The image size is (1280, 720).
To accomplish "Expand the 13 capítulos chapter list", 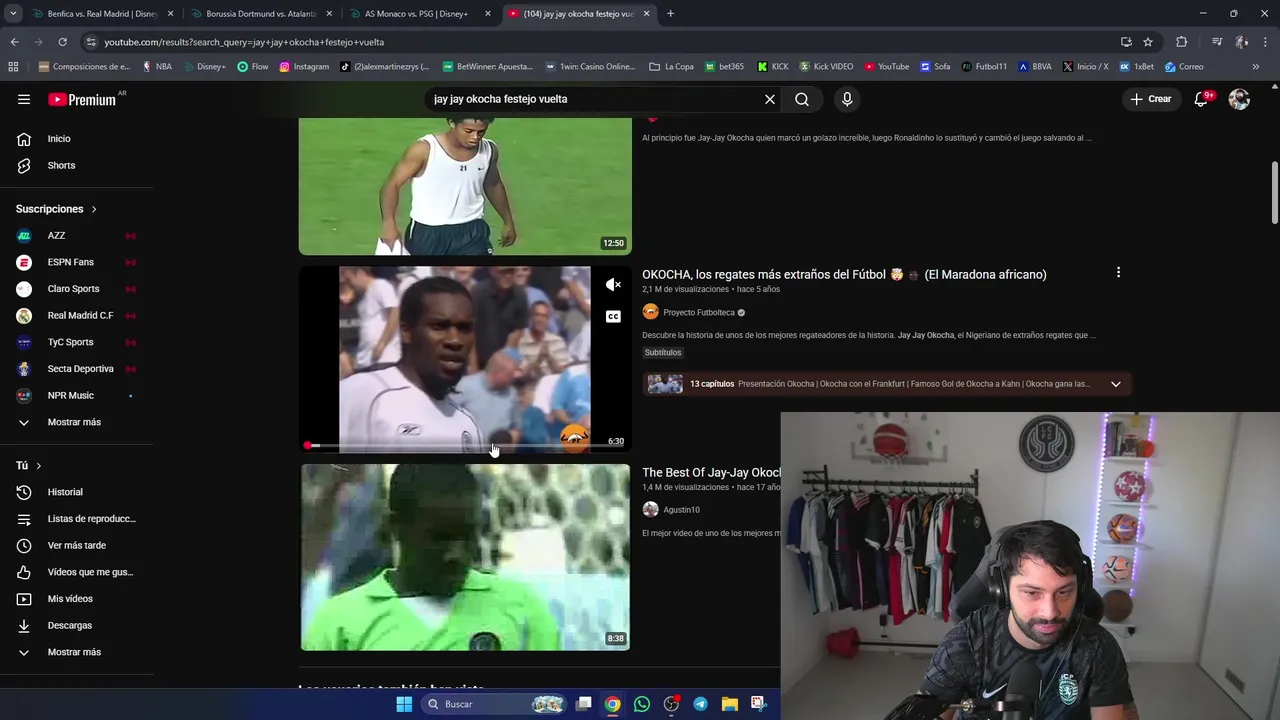I will (1115, 384).
